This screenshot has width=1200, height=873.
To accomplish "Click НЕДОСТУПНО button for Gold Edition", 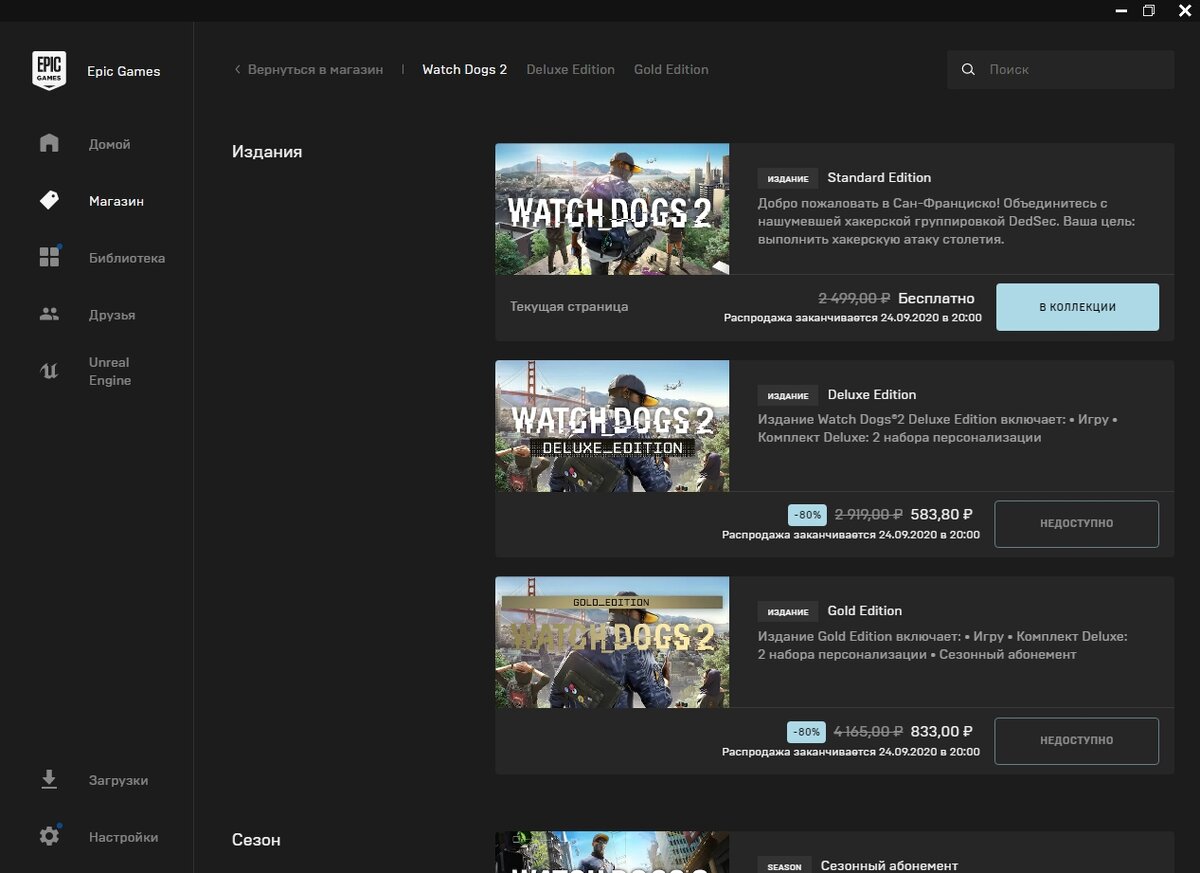I will point(1077,741).
